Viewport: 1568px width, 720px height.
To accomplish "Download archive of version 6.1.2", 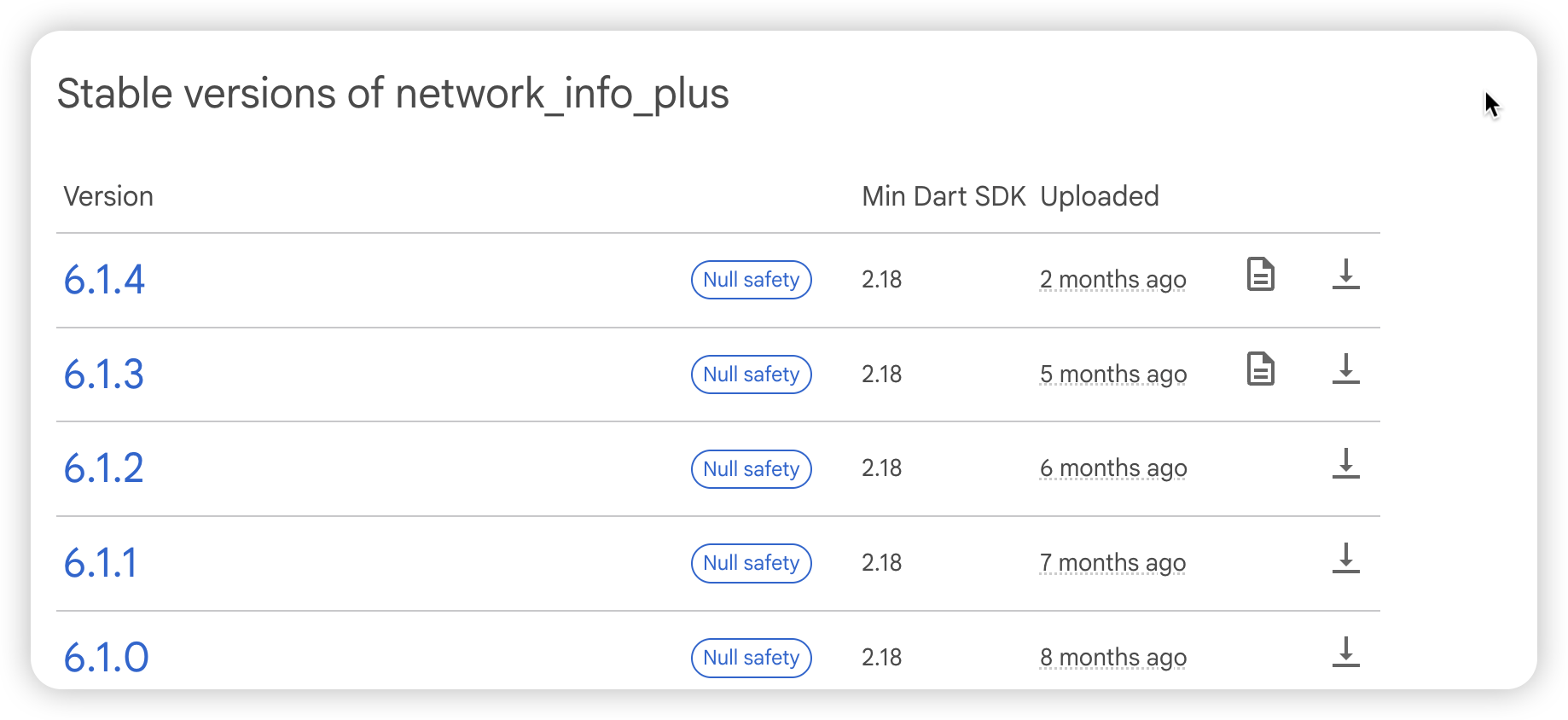I will 1345,463.
